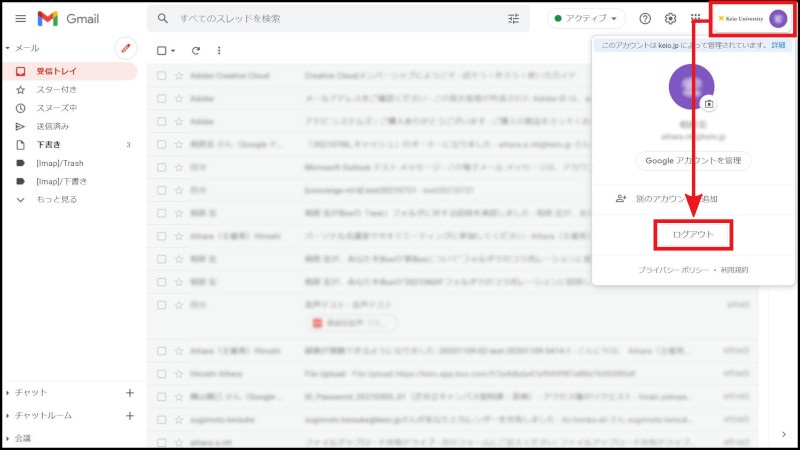Open Google apps grid icon
The height and width of the screenshot is (450, 800).
(x=696, y=19)
